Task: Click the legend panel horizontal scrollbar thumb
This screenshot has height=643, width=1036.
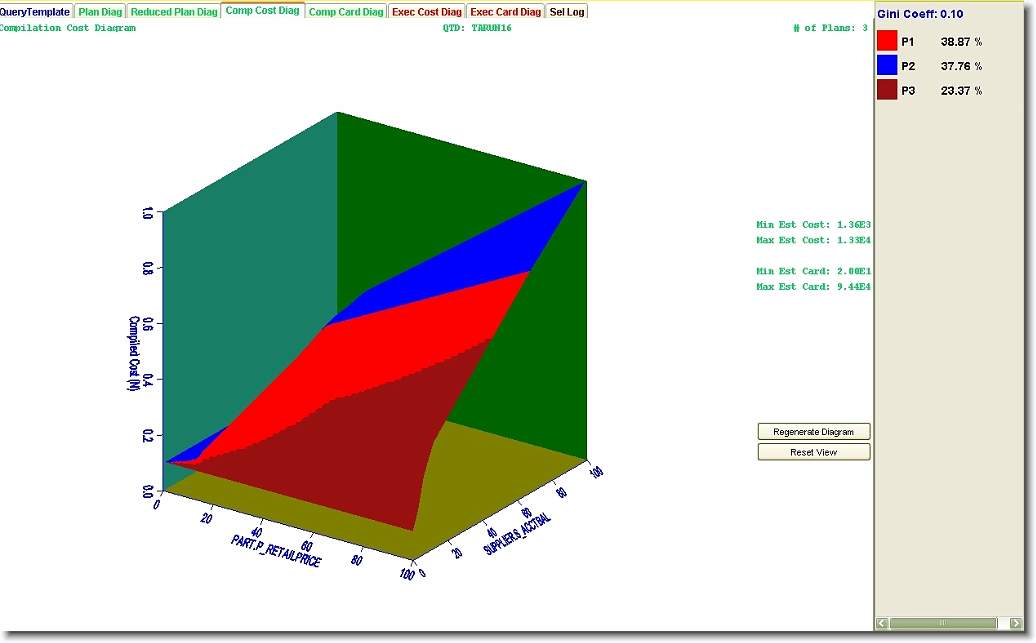Action: pyautogui.click(x=942, y=623)
